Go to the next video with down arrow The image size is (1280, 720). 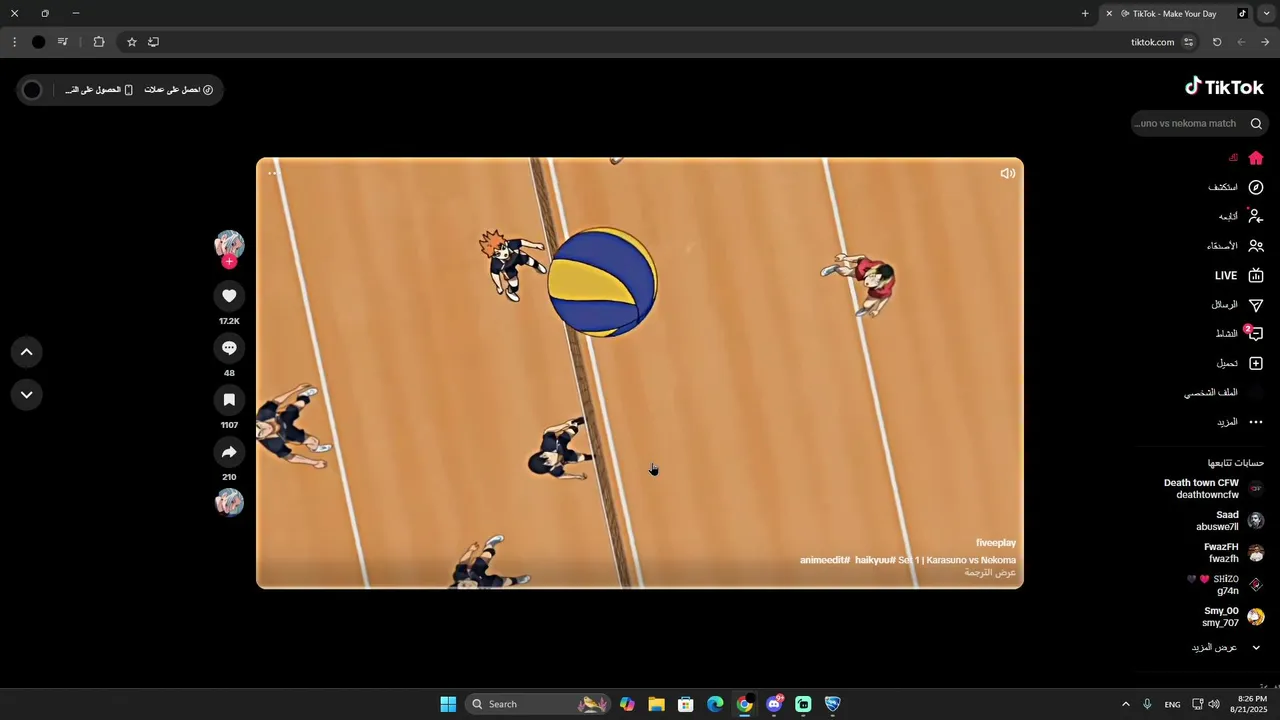tap(27, 395)
